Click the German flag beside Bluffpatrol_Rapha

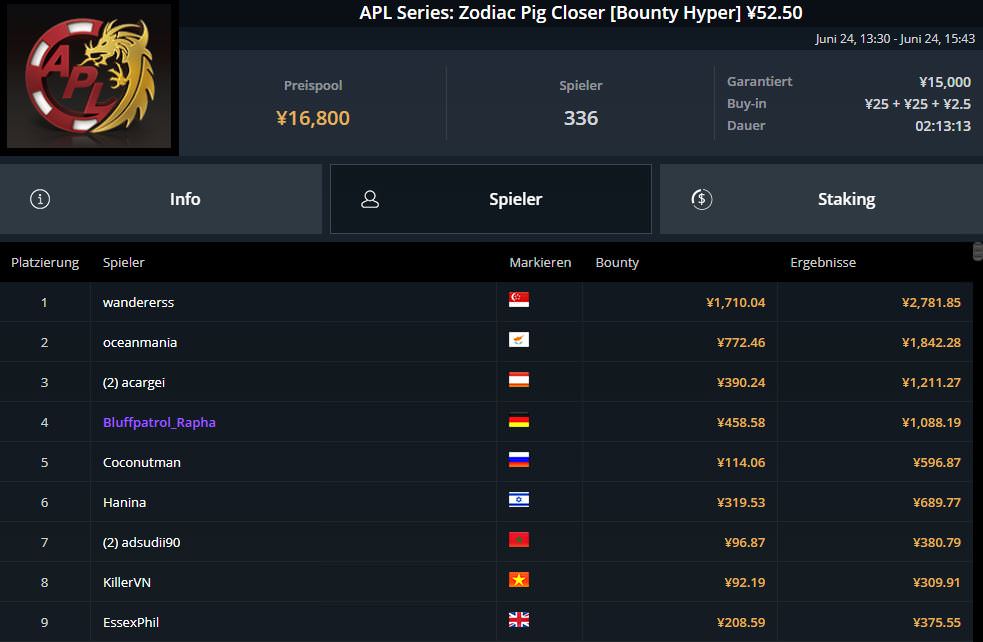[x=519, y=421]
